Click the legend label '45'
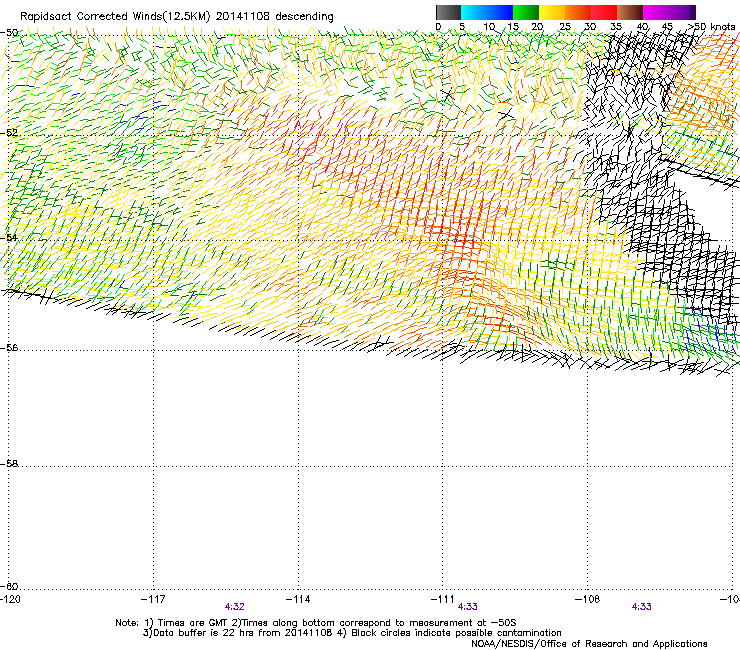The image size is (740, 650). (x=667, y=27)
